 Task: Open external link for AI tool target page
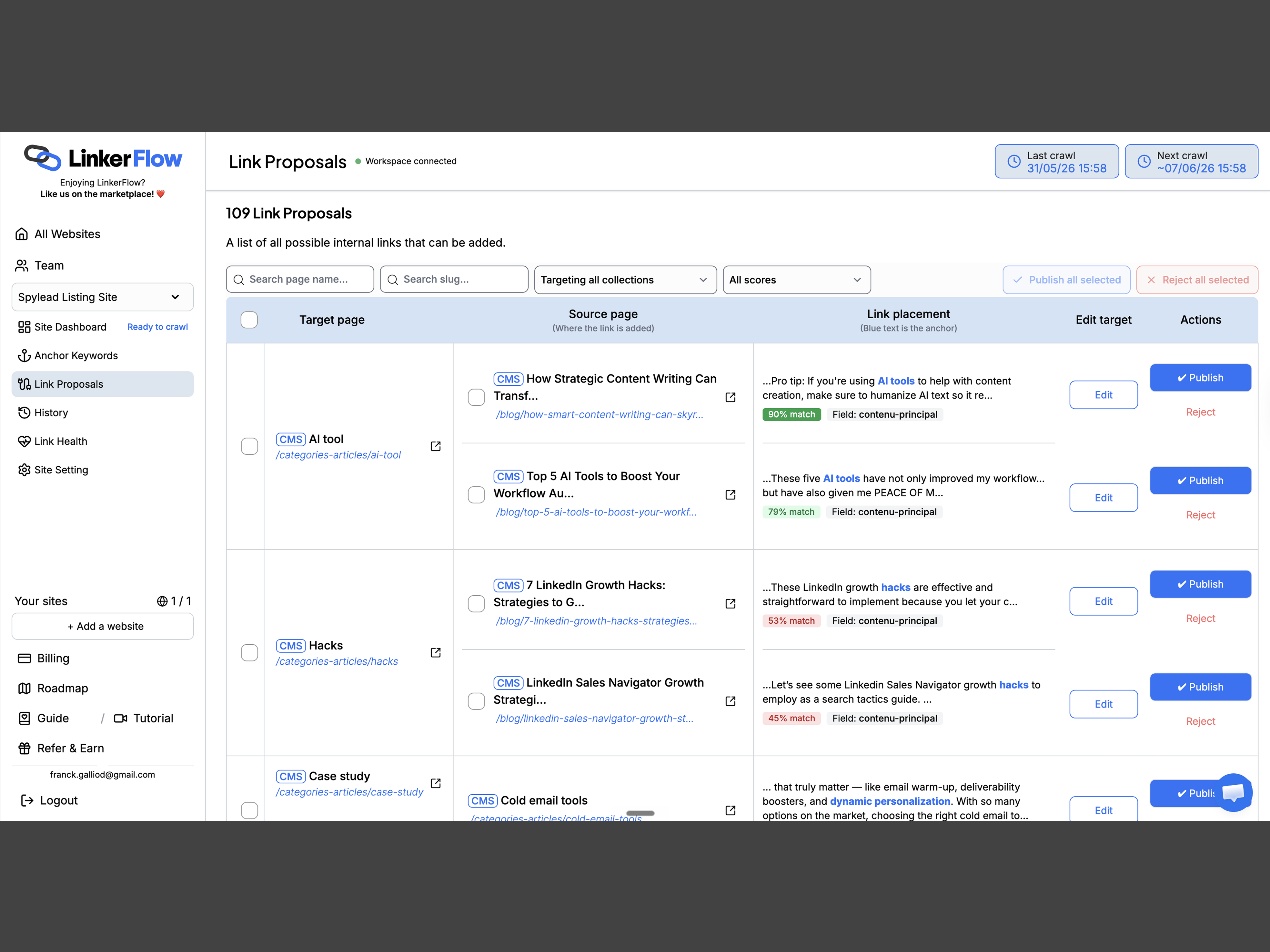click(436, 446)
